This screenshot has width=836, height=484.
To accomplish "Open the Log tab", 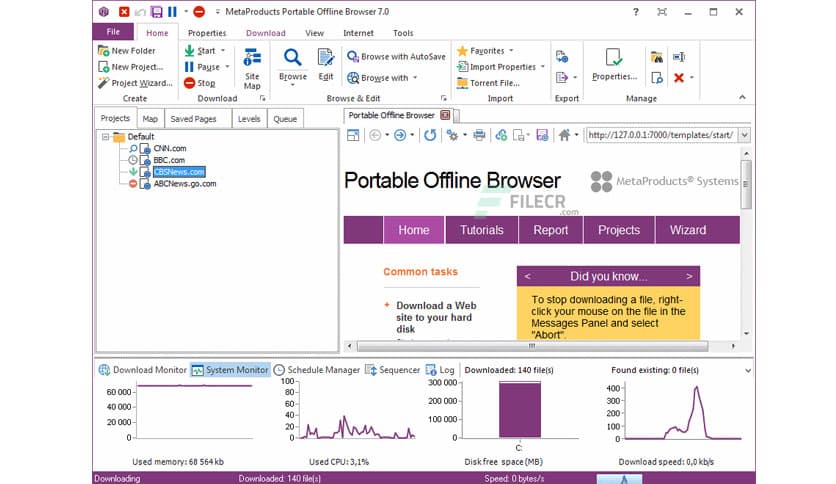I will click(440, 370).
